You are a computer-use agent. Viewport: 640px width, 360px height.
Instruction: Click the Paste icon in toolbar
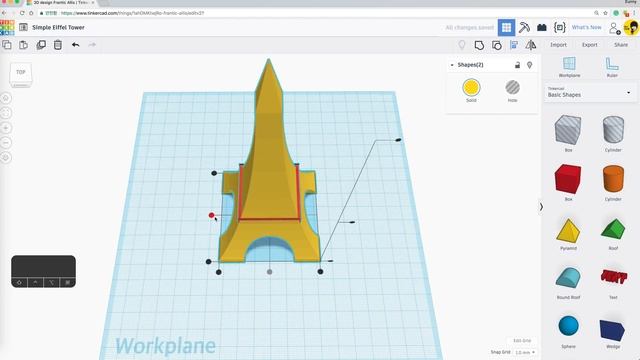(x=24, y=44)
